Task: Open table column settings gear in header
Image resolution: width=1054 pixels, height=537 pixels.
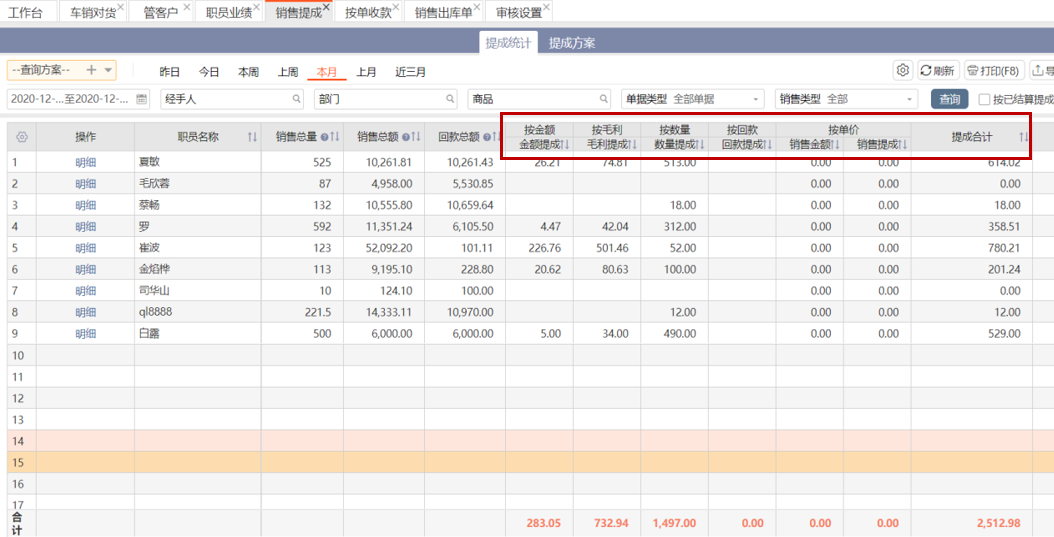Action: [21, 137]
